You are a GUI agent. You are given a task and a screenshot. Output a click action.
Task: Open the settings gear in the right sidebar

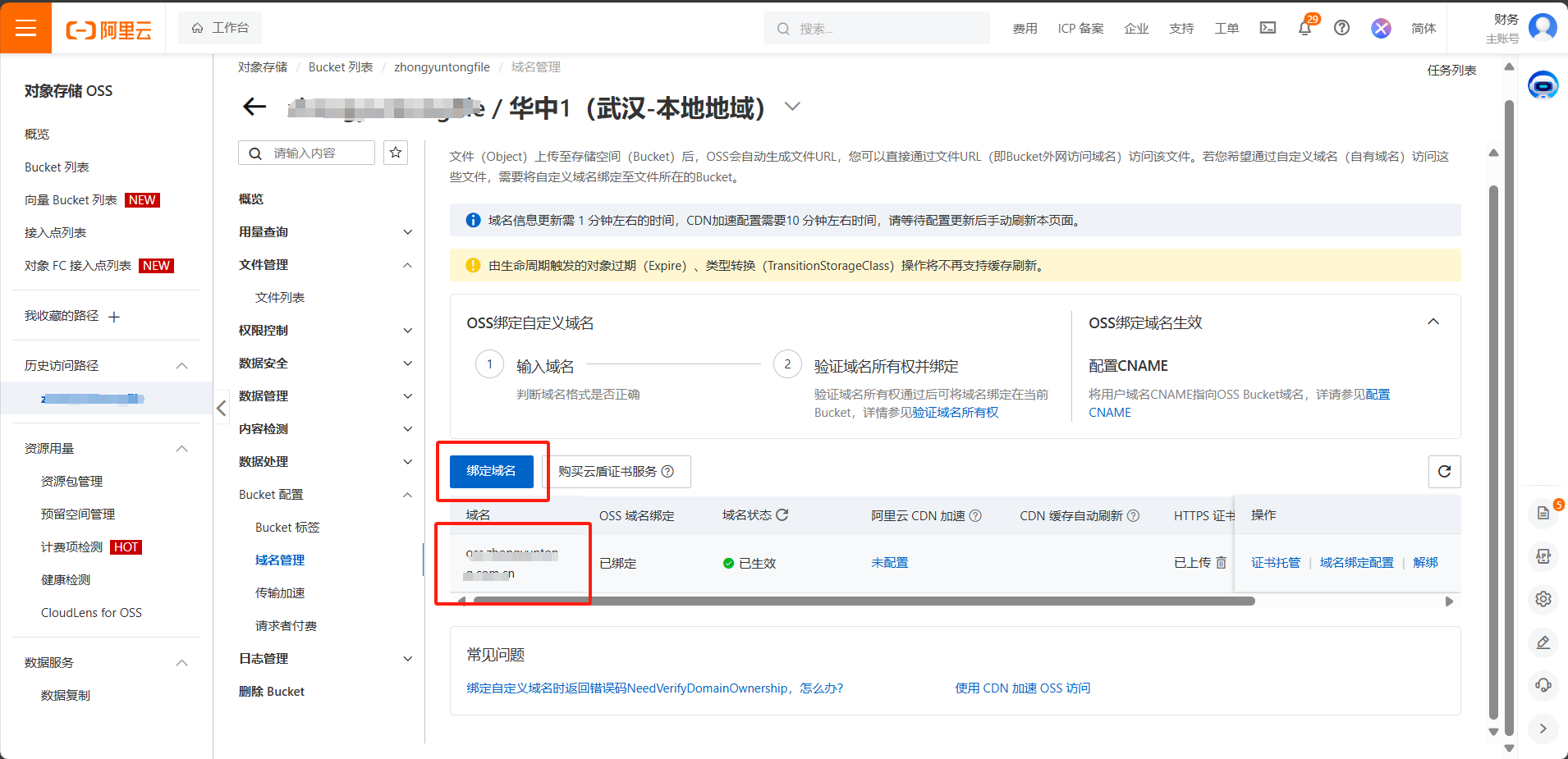coord(1544,599)
